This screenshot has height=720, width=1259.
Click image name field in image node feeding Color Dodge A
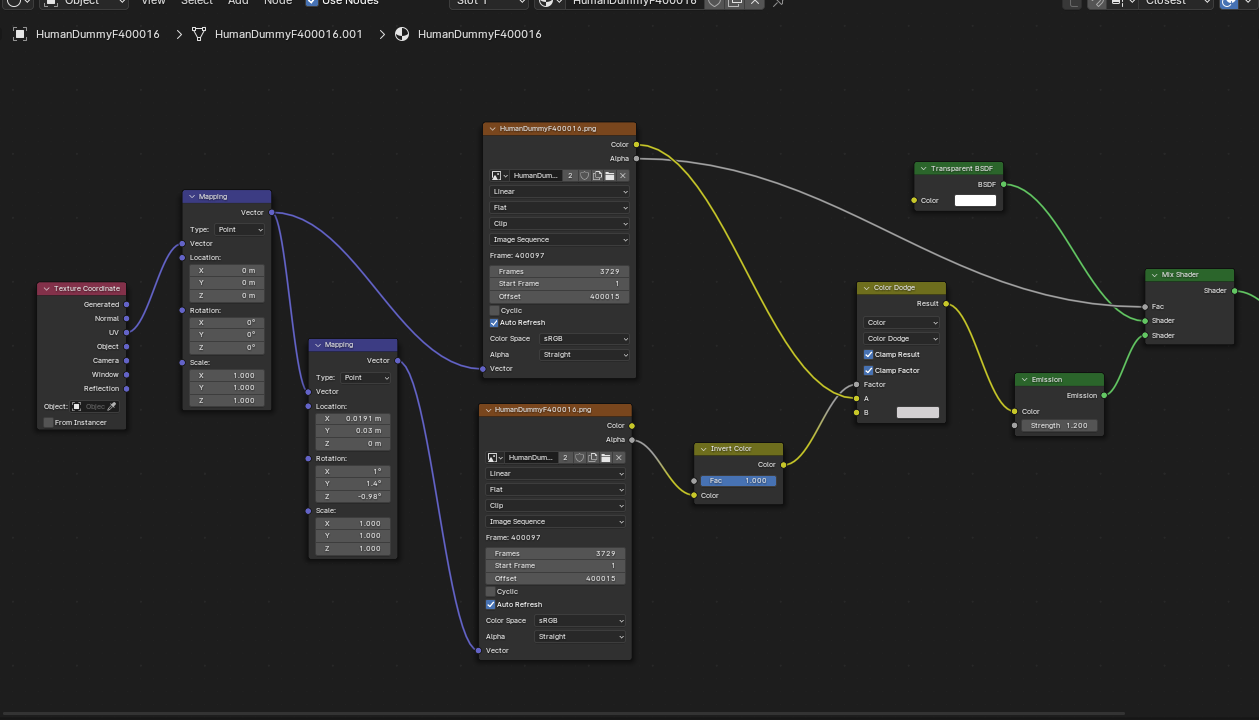(x=536, y=176)
